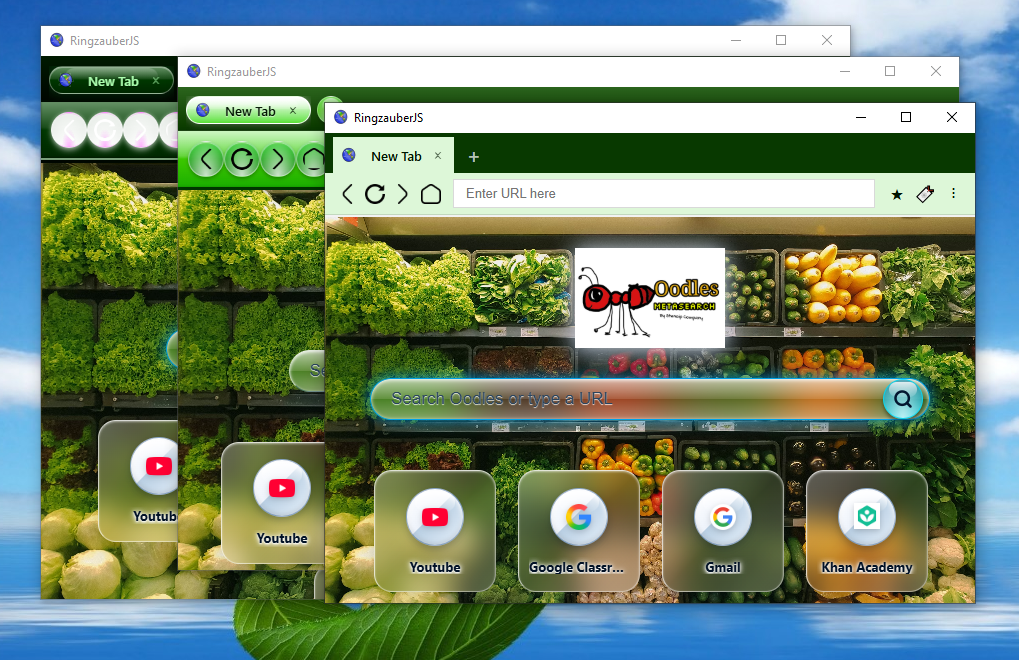Open the Google Classroom shortcut tile
The image size is (1019, 660).
(x=578, y=531)
